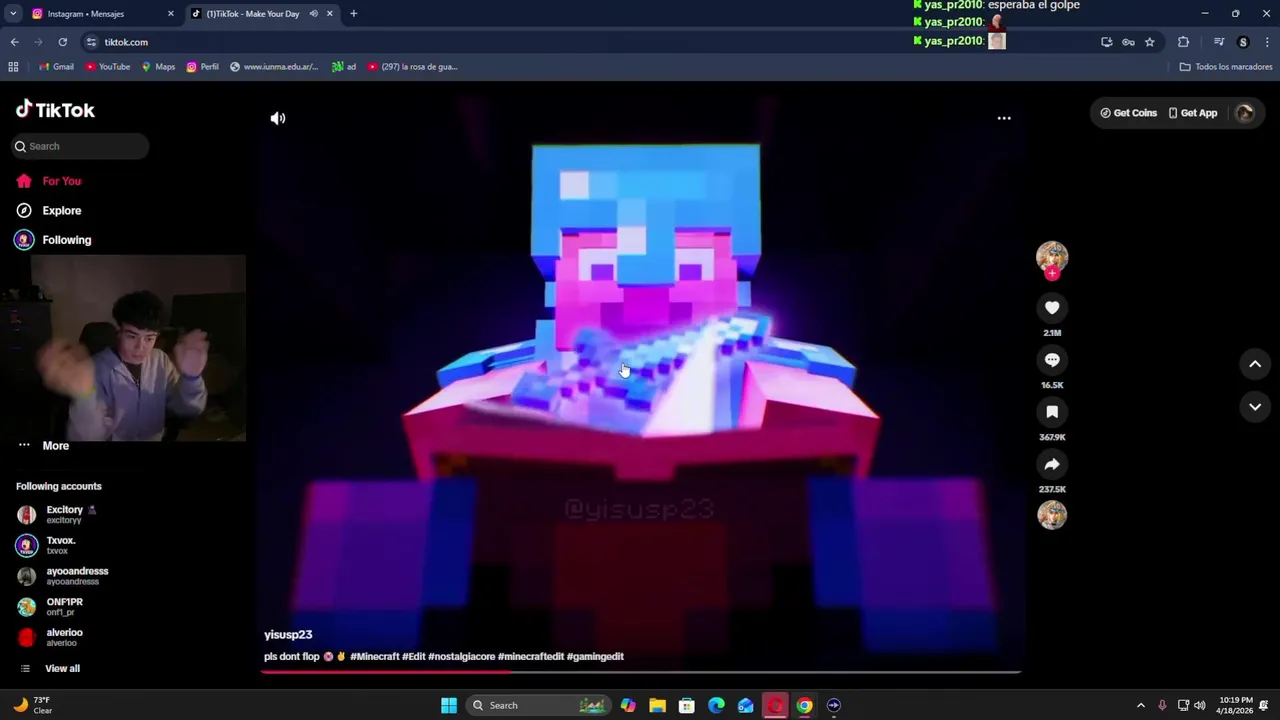Click the TikTok logo

click(55, 110)
